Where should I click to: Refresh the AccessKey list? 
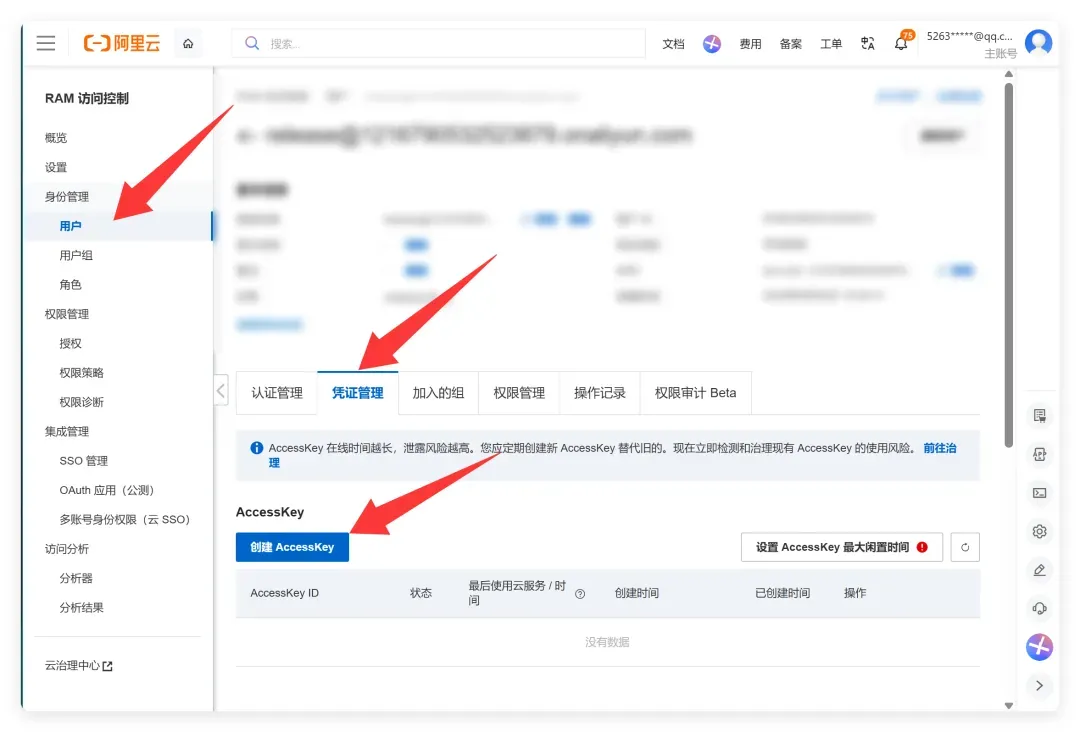click(x=965, y=547)
